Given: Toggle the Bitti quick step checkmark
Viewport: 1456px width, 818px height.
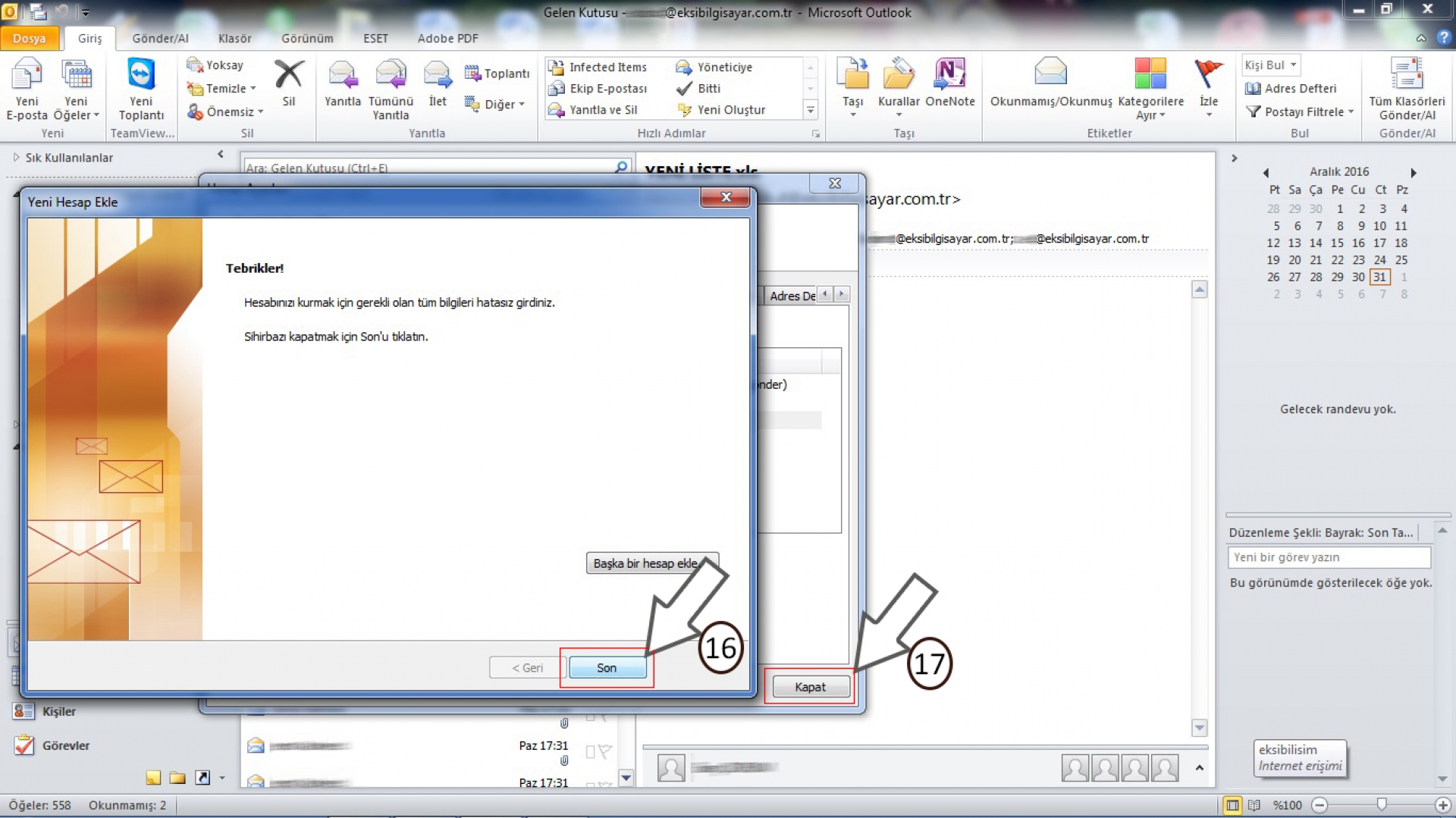Looking at the screenshot, I should 684,89.
